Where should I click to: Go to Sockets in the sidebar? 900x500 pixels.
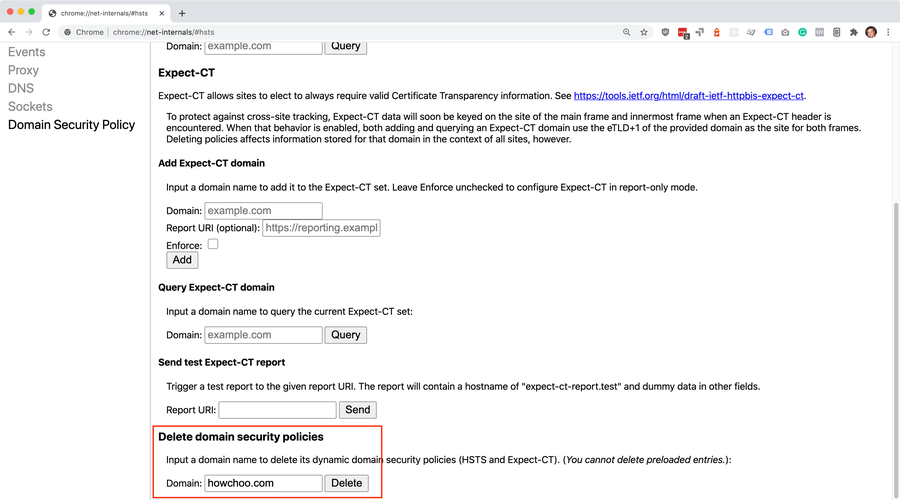[x=30, y=106]
